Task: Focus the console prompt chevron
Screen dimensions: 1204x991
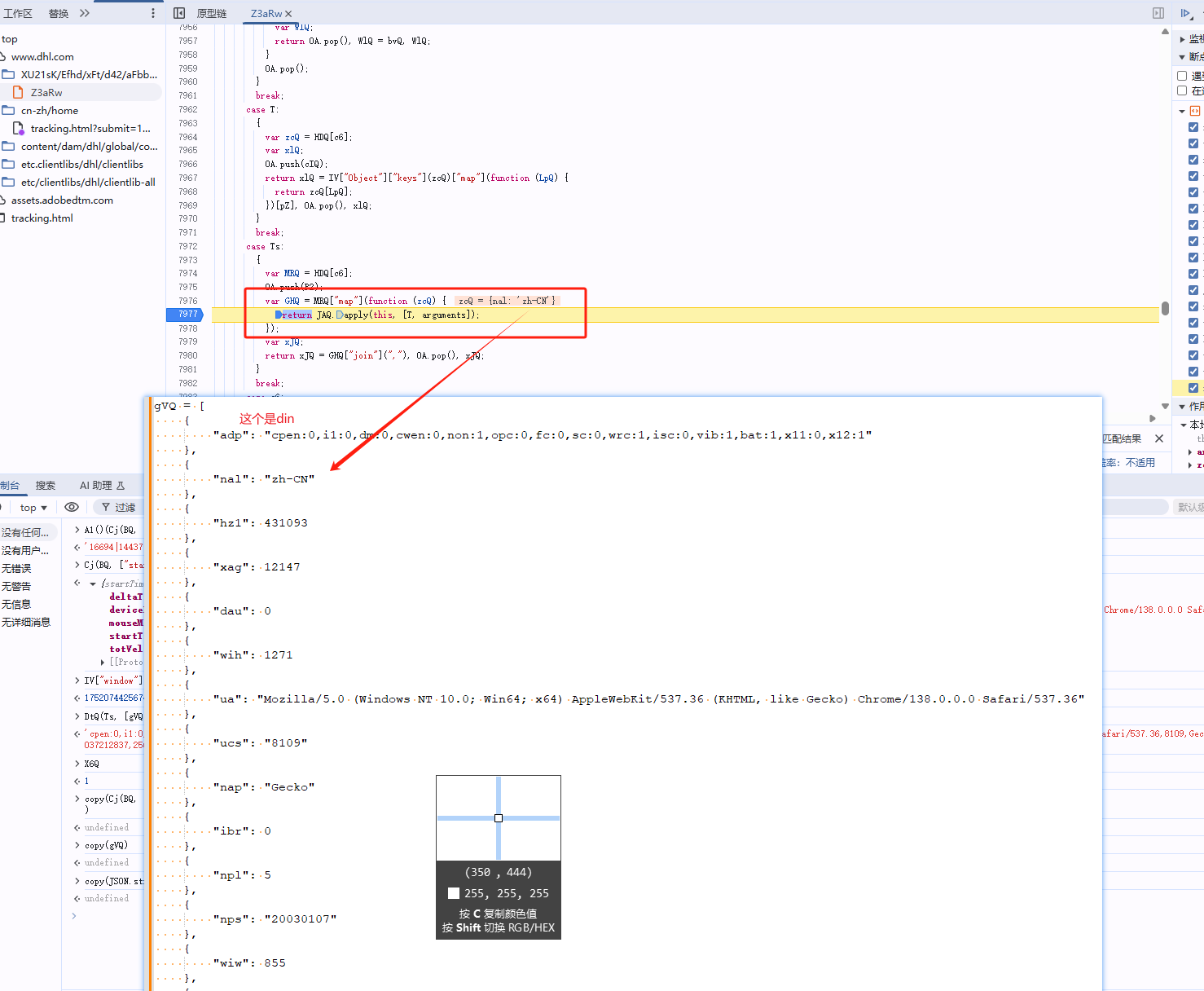Action: (74, 916)
